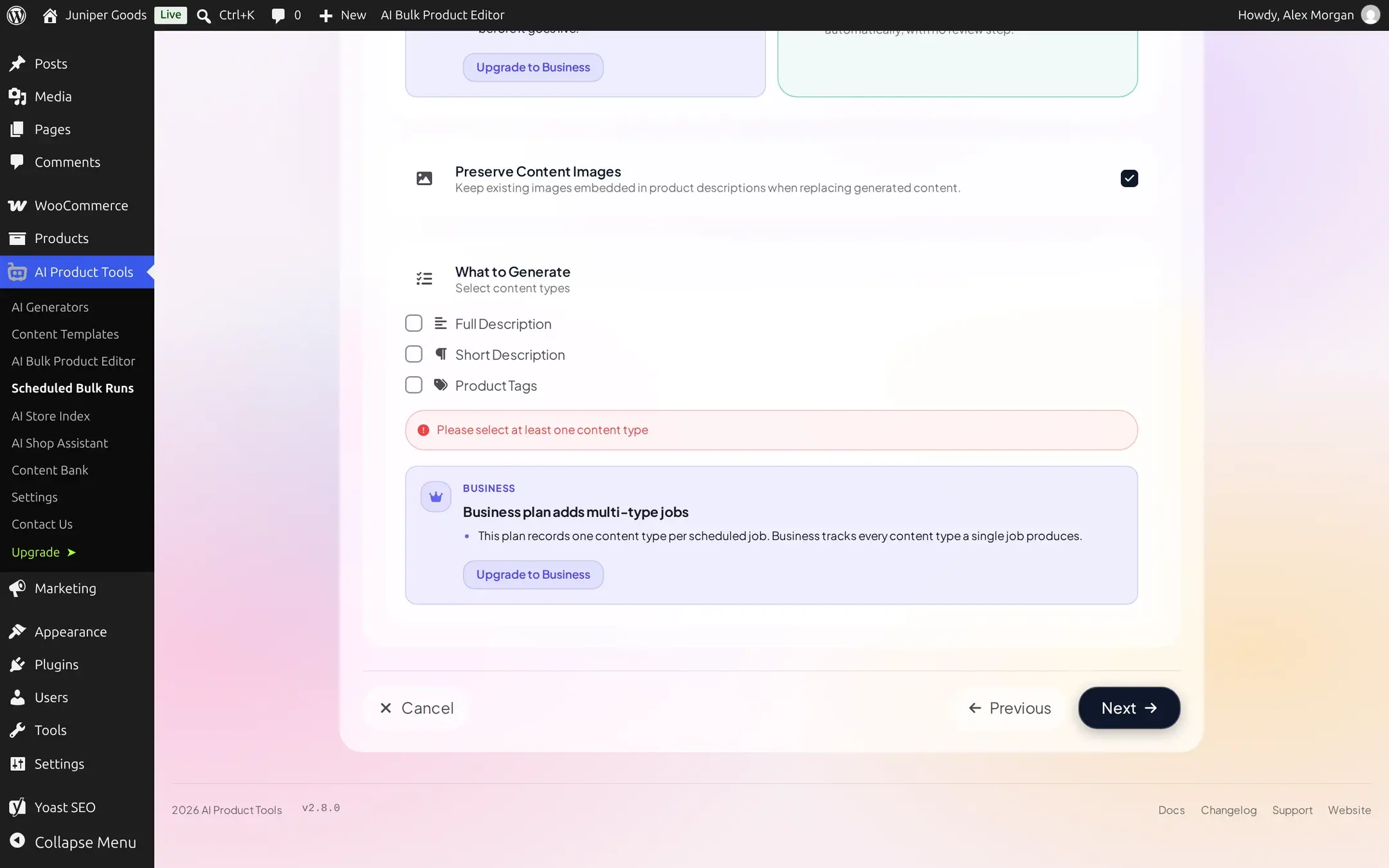
Task: Click the Products archive icon
Action: [x=17, y=238]
